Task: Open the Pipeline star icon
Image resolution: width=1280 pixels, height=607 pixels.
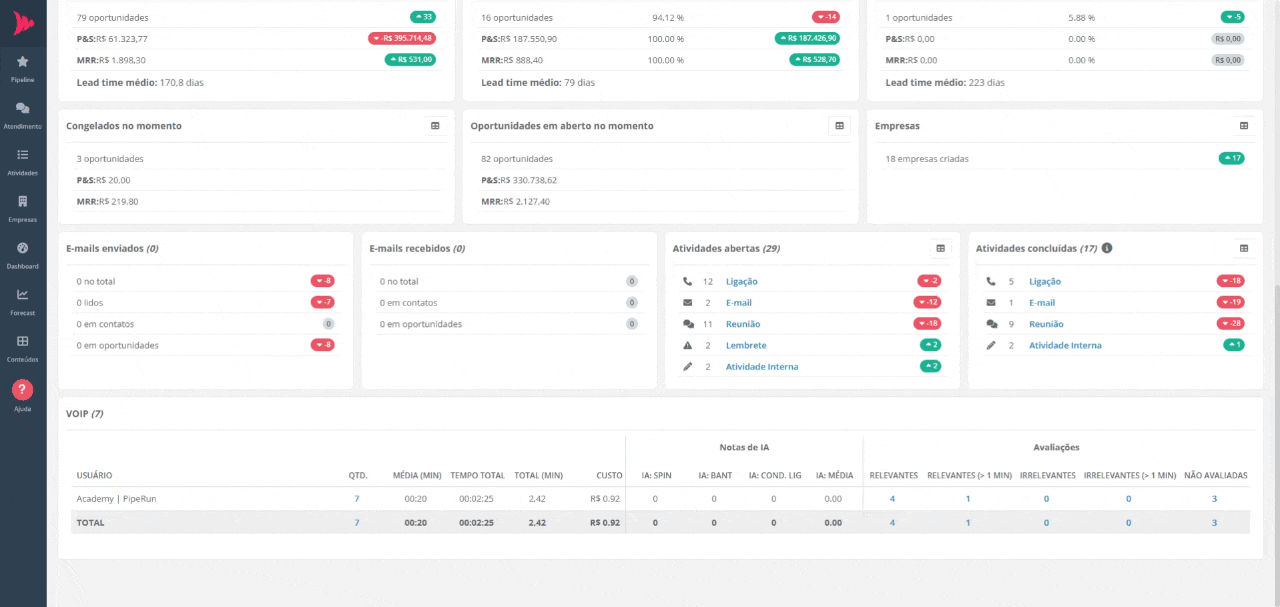Action: pyautogui.click(x=23, y=62)
